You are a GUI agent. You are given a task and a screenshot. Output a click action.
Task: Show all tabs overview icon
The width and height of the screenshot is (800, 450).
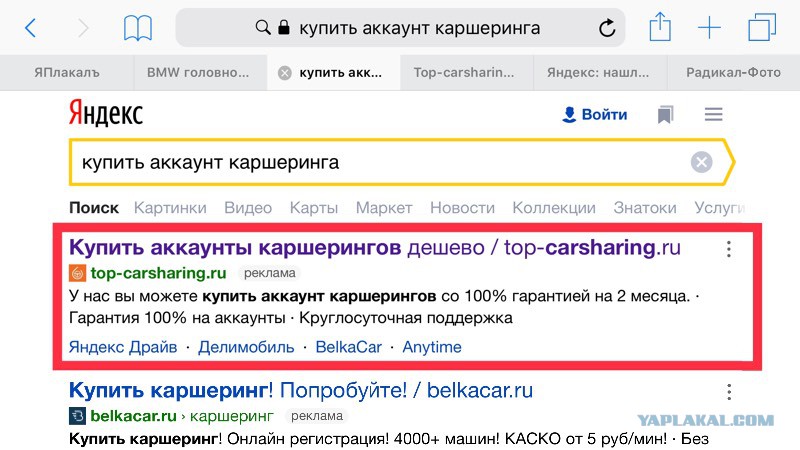pyautogui.click(x=762, y=28)
